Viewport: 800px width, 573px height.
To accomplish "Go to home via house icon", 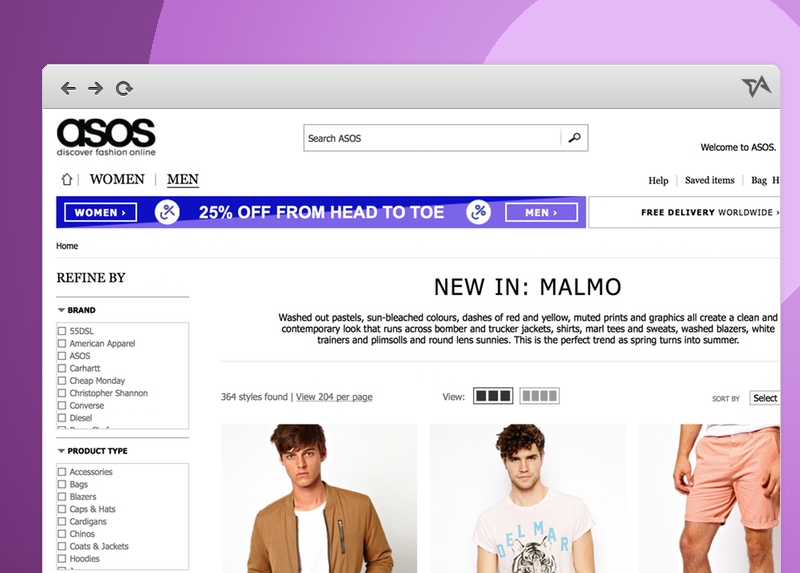I will [67, 179].
